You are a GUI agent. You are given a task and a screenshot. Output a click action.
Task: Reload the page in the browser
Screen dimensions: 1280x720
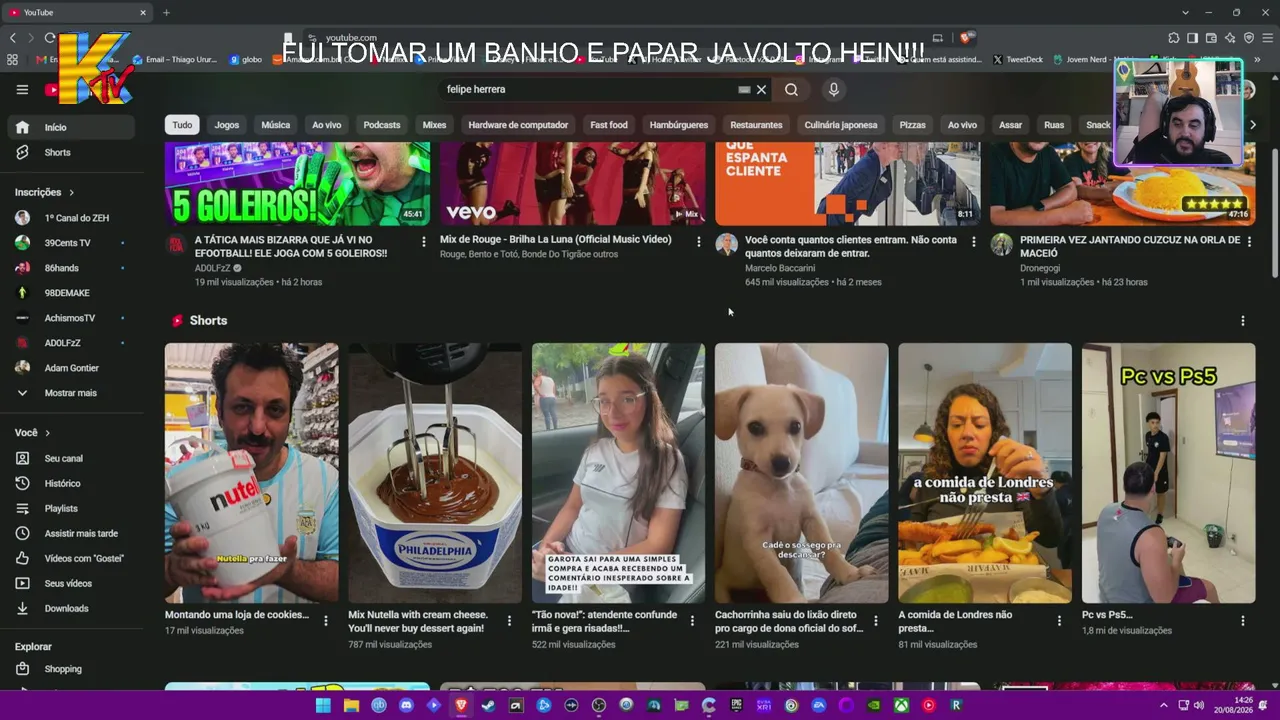tap(50, 37)
